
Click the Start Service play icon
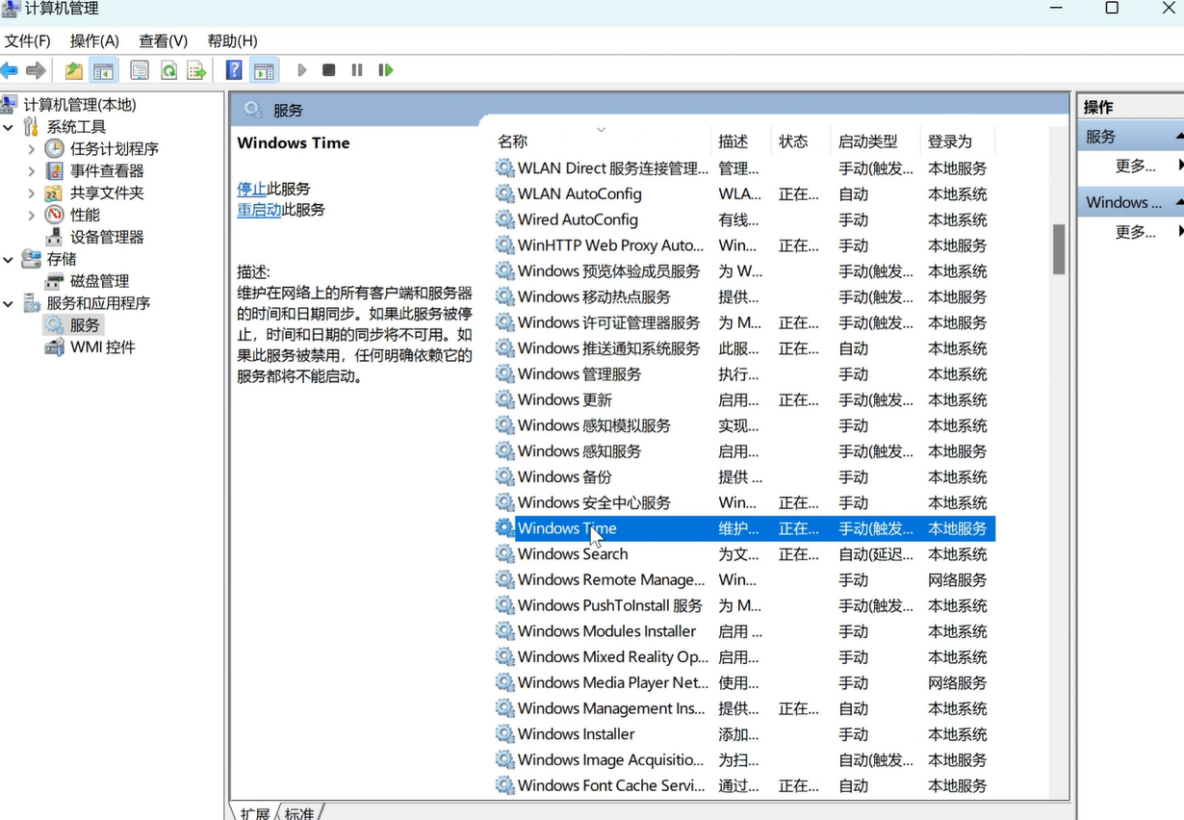[x=302, y=70]
